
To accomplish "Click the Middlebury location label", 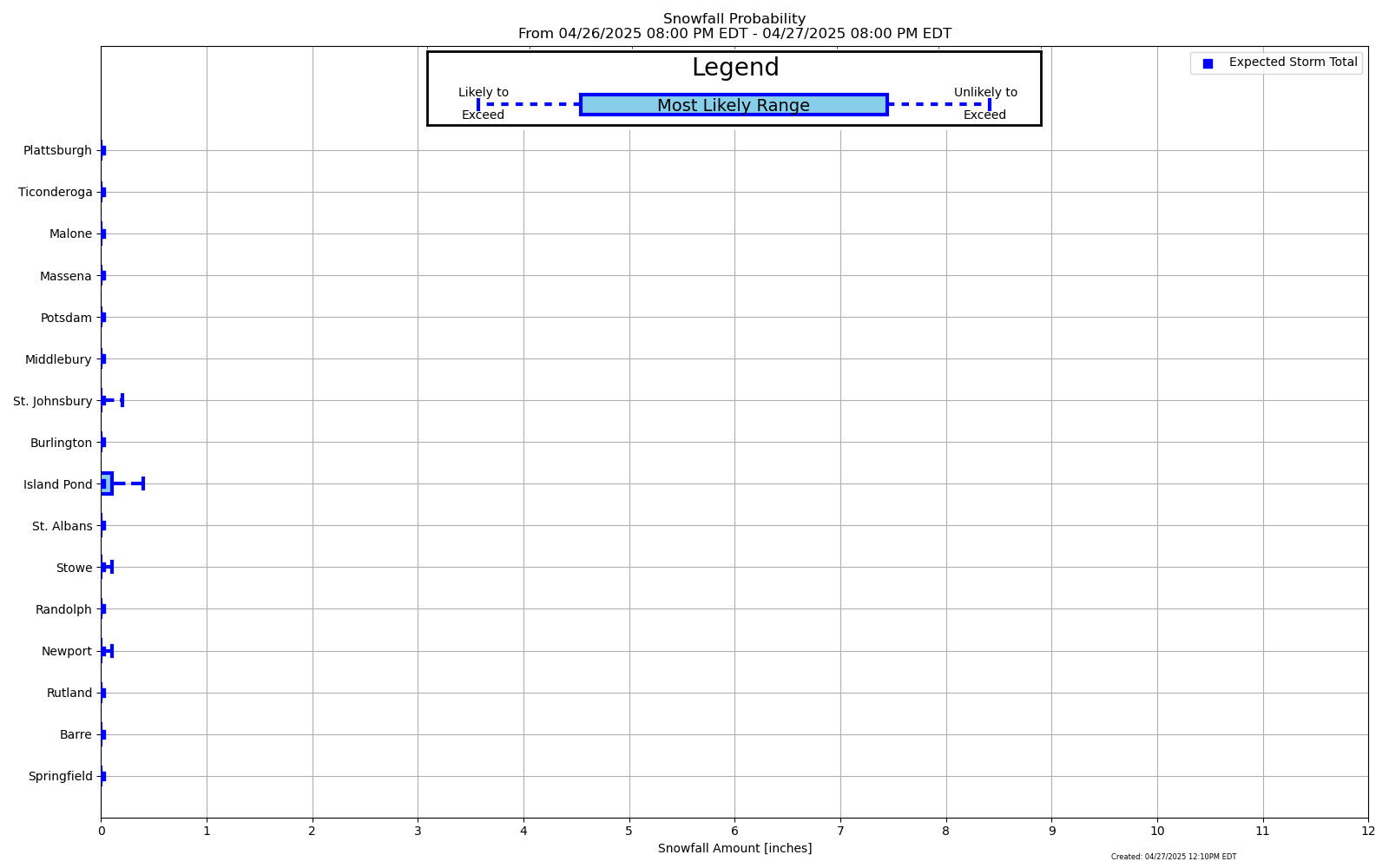I will (58, 359).
